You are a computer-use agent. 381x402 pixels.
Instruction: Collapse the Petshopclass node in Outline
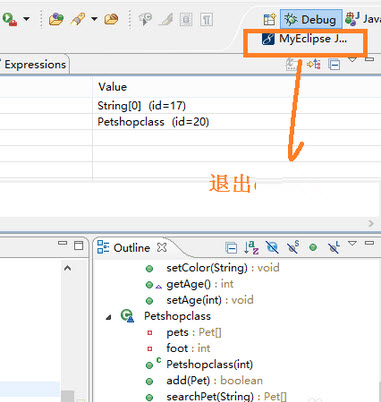tap(108, 317)
